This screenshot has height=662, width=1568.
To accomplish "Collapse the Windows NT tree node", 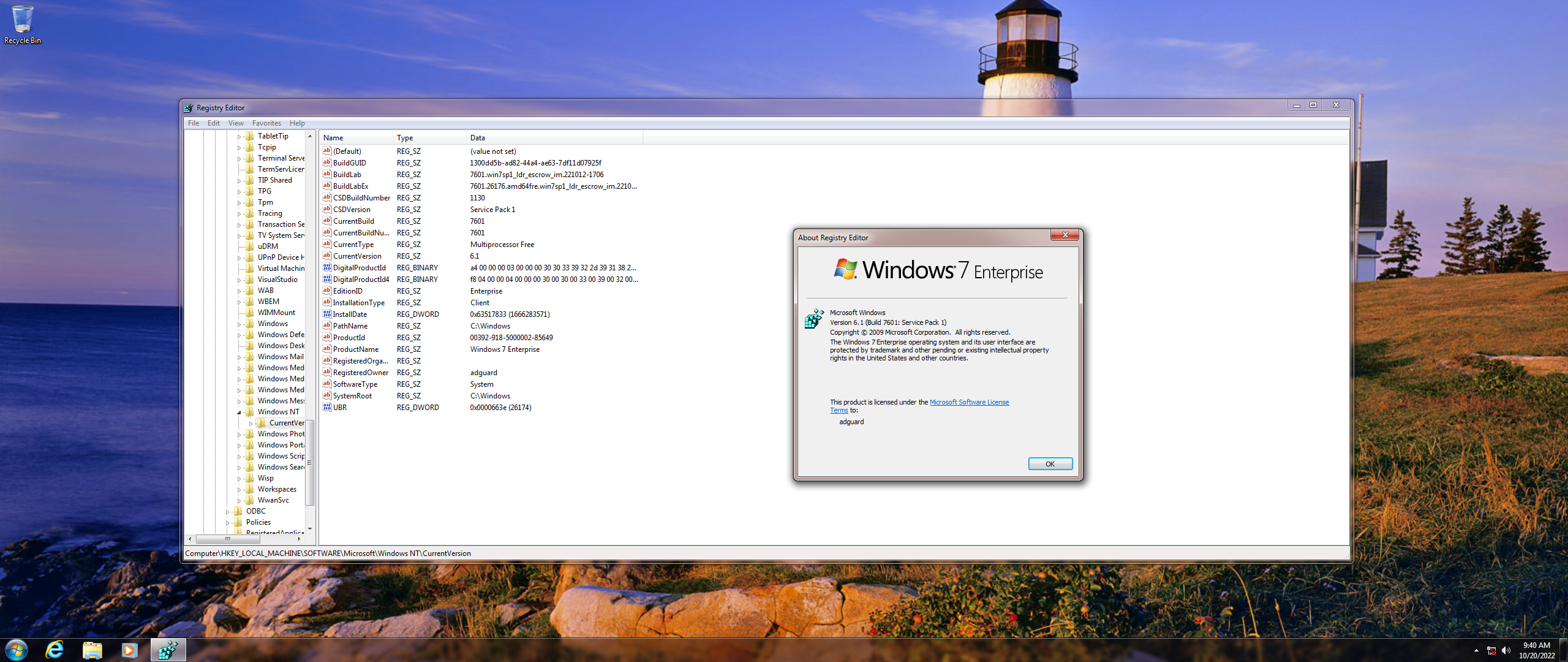I will point(239,413).
